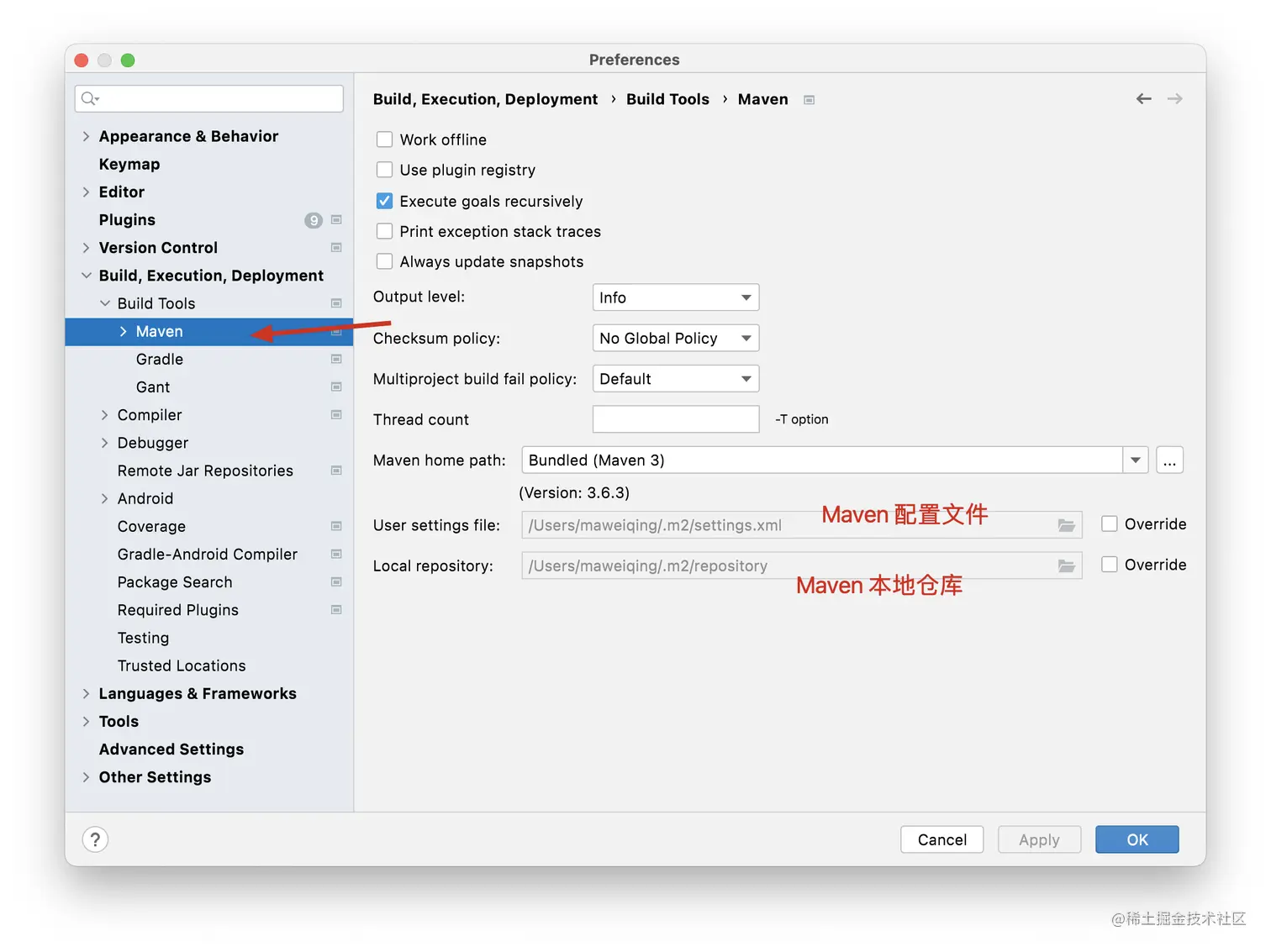
Task: Click the search magnifier icon in the settings search
Action: [89, 99]
